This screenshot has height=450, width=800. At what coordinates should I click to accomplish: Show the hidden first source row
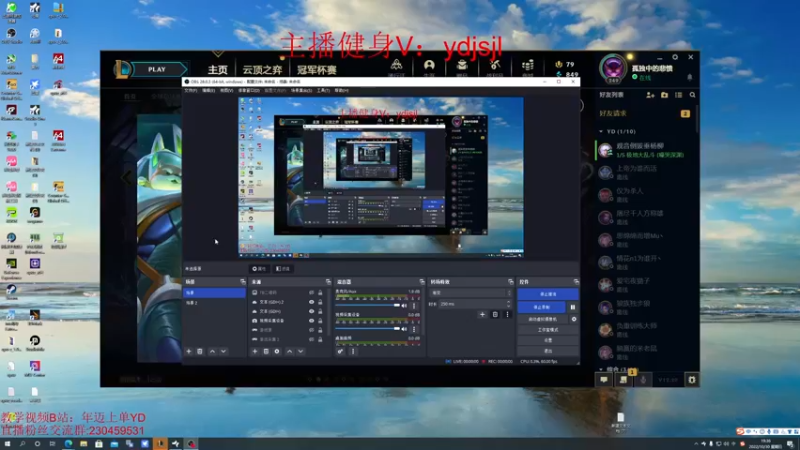311,293
